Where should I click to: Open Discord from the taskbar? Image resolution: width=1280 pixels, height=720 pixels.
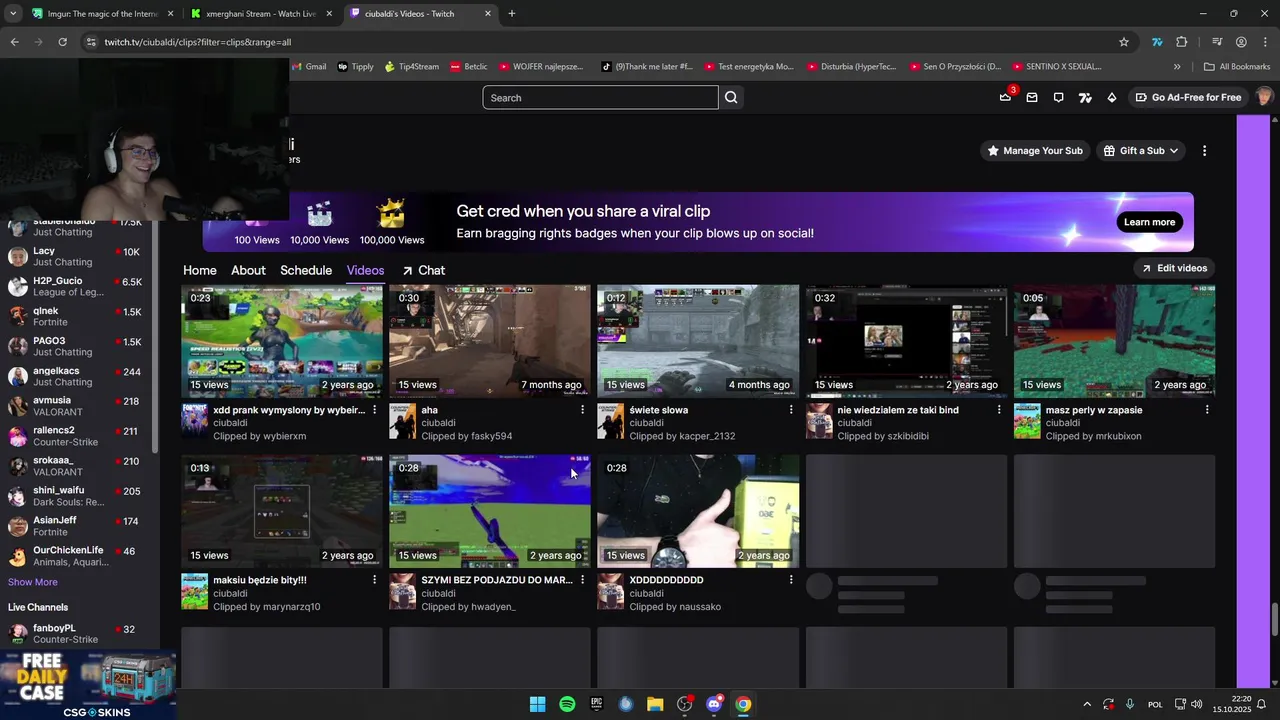click(714, 704)
